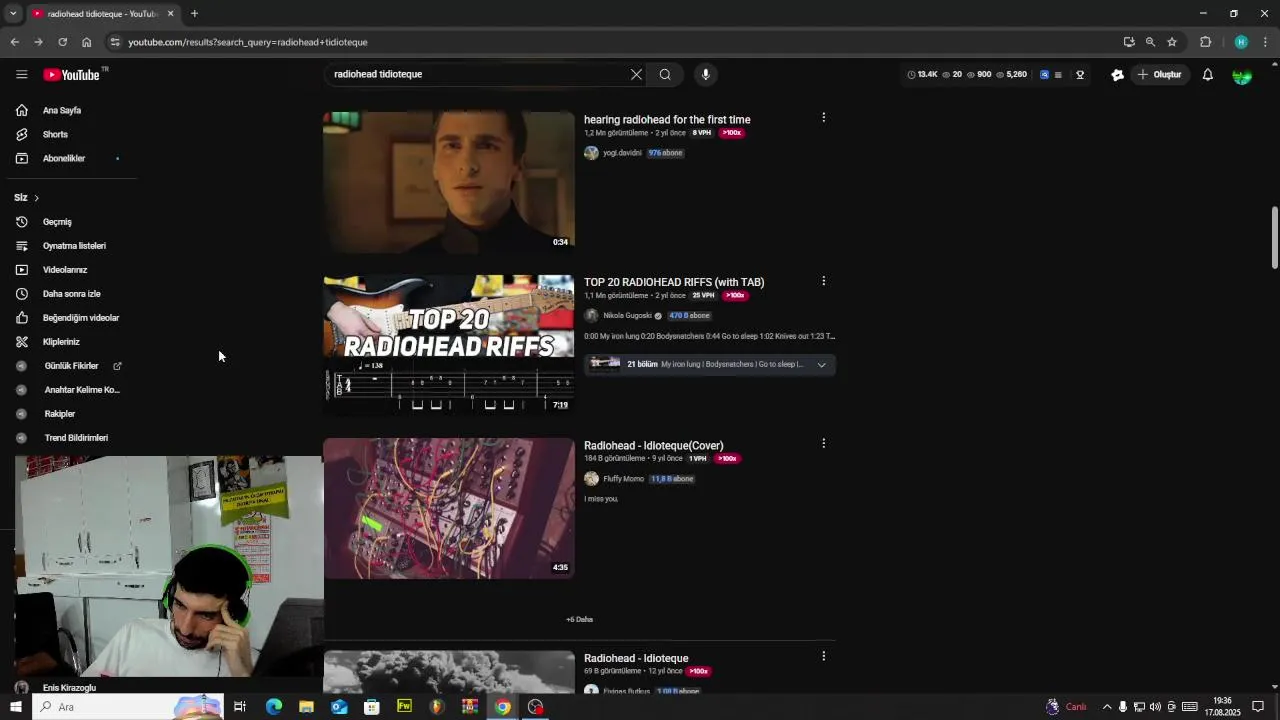Open more options for Radiohead - Idioteque video
1280x720 pixels.
823,656
